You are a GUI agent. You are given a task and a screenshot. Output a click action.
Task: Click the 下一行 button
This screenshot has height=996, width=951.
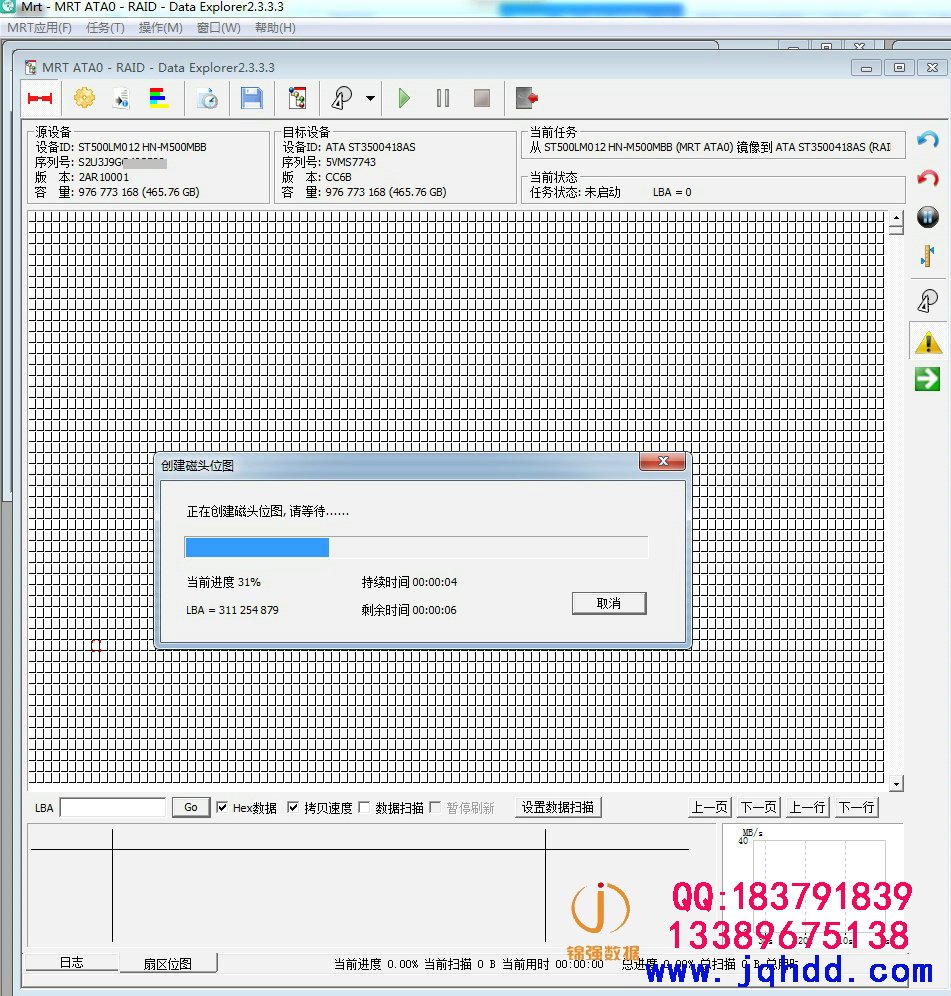(x=856, y=807)
